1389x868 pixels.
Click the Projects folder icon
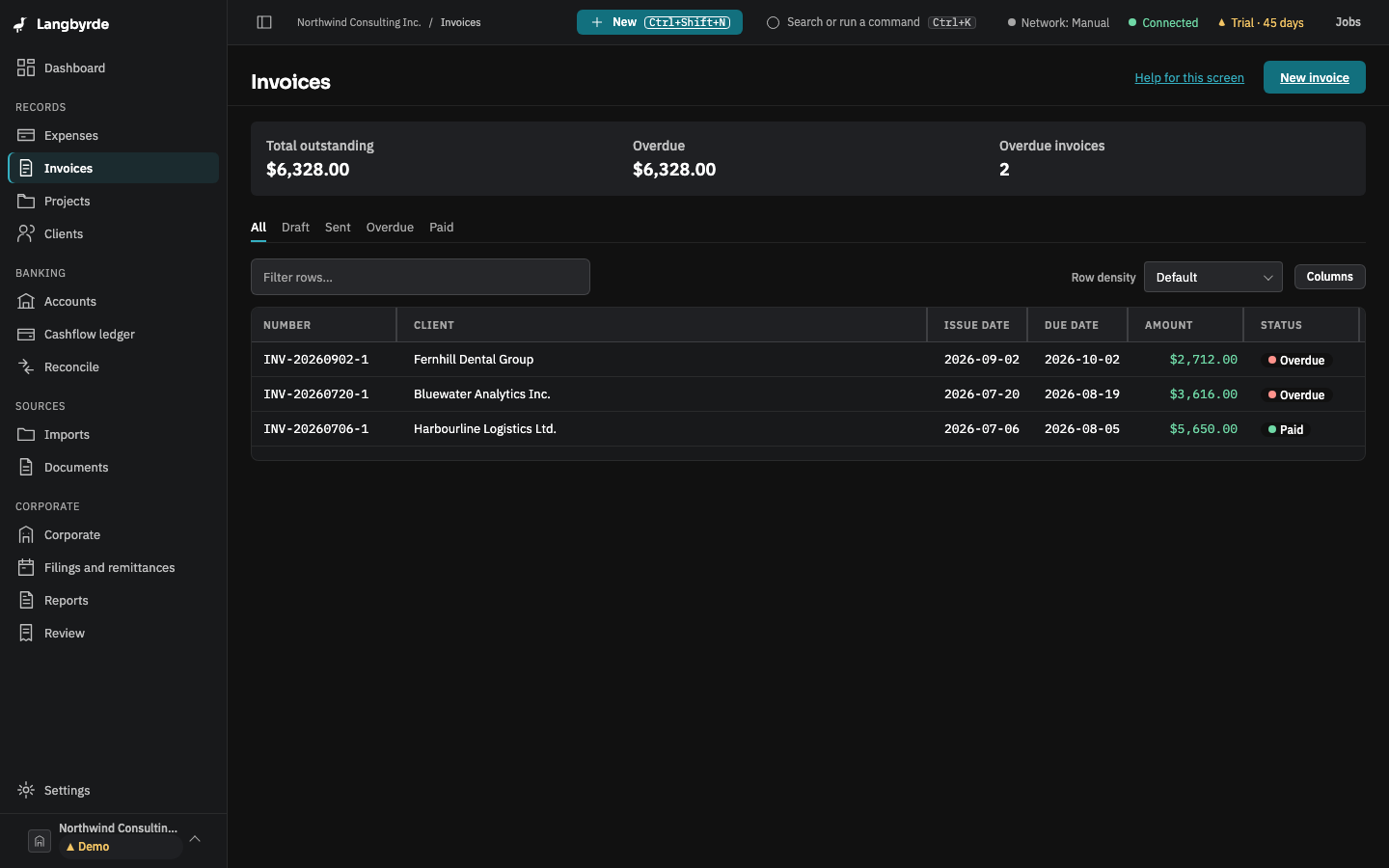[x=26, y=201]
